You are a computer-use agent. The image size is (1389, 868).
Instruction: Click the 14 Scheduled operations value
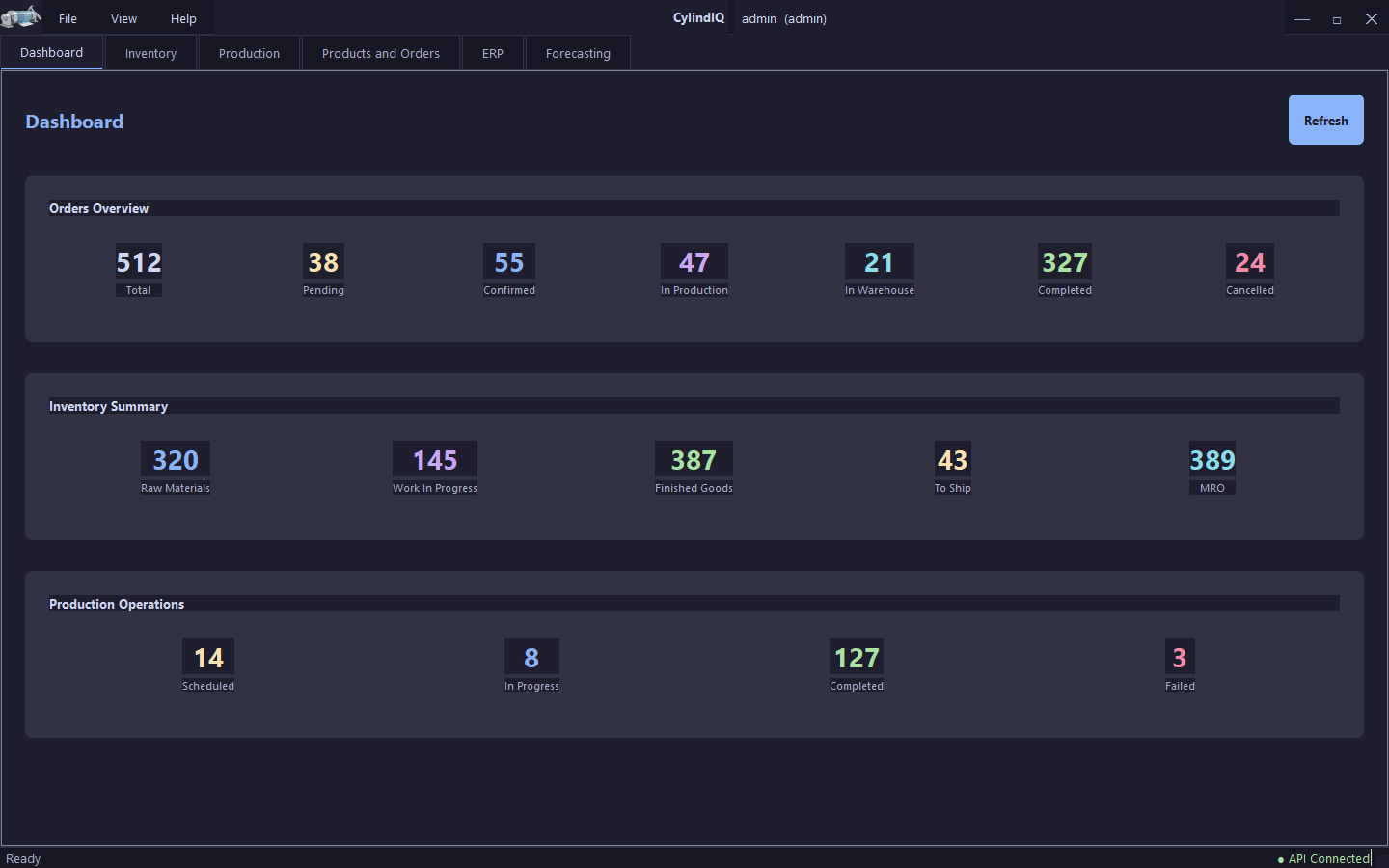point(208,658)
